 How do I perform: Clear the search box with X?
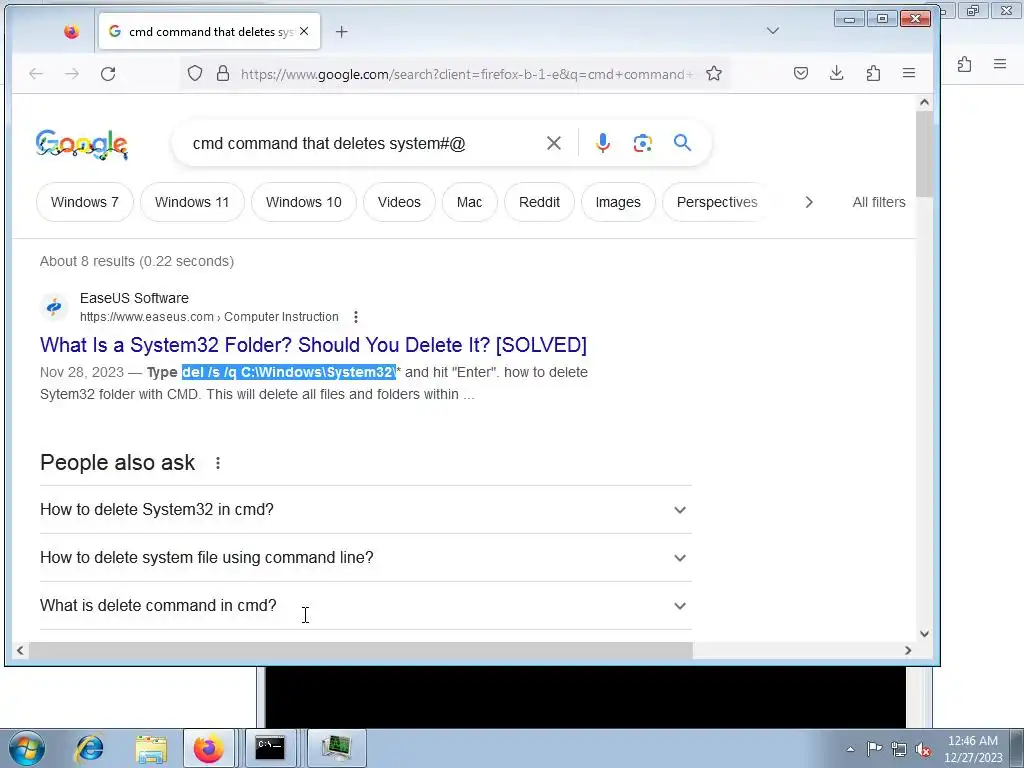tap(553, 143)
